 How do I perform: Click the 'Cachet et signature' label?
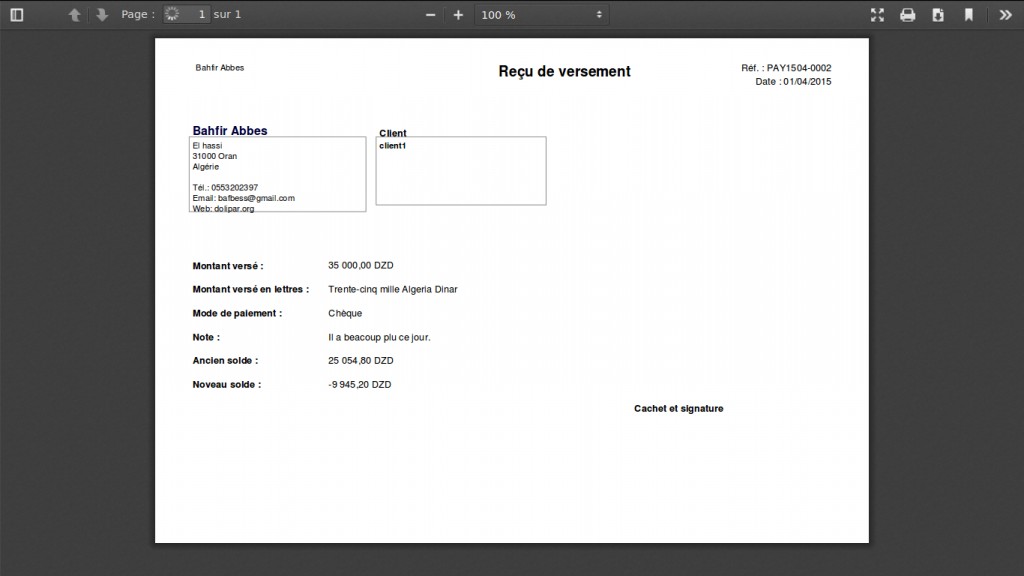(x=678, y=409)
